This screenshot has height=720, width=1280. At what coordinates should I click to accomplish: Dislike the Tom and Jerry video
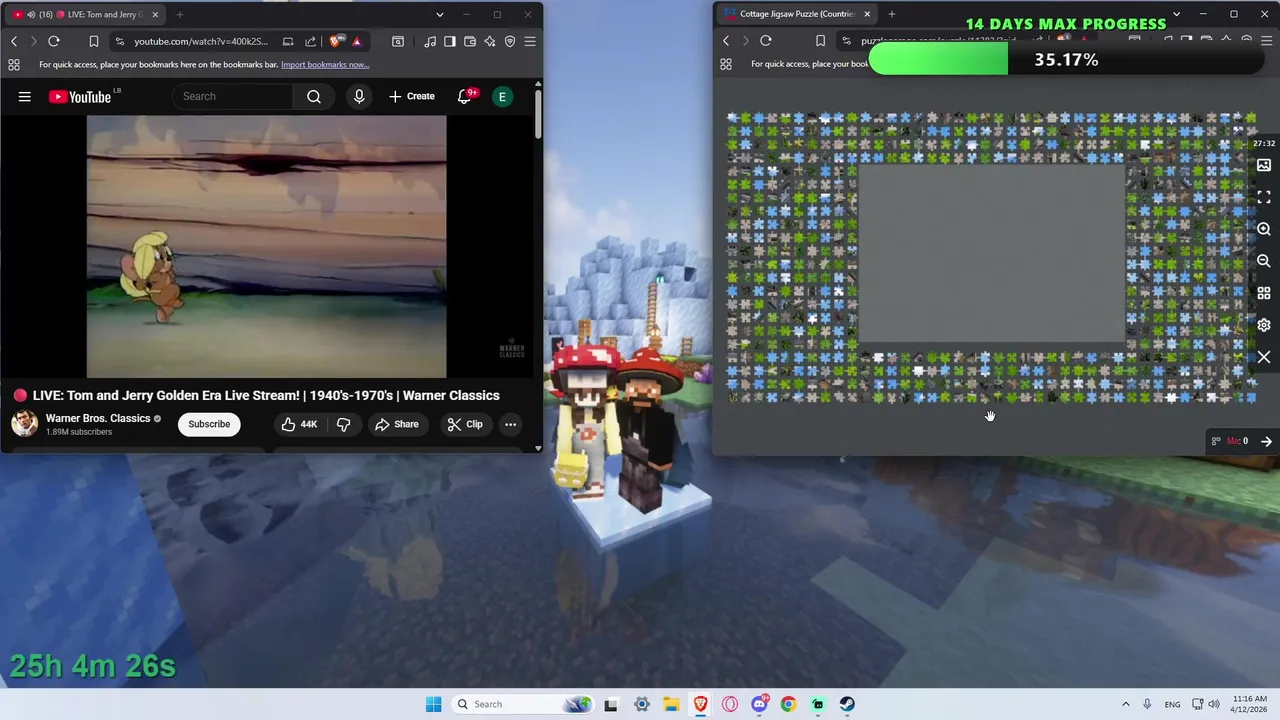[x=343, y=424]
